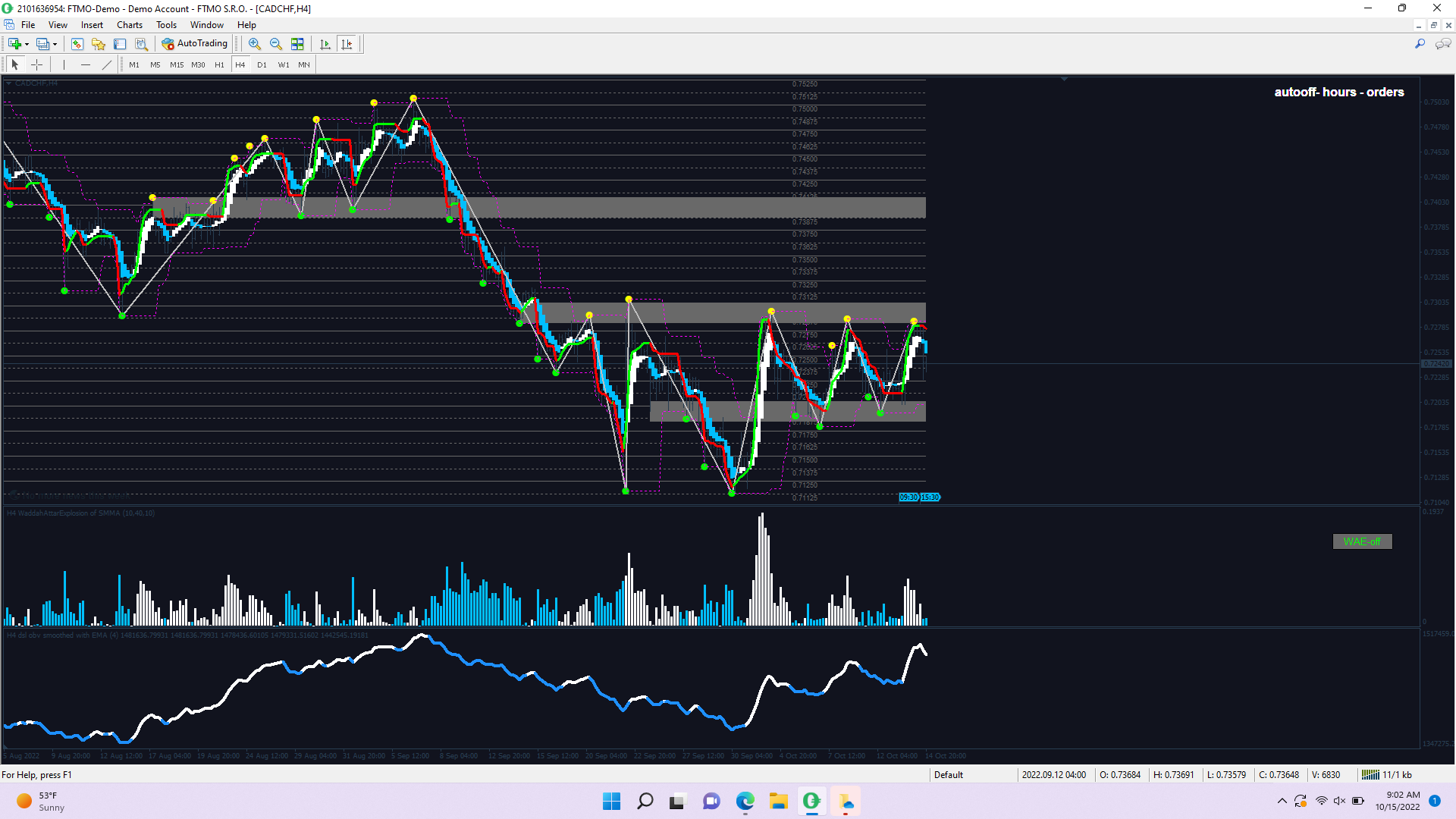Click the WAE-off button on the chart
This screenshot has width=1456, height=819.
(x=1362, y=541)
